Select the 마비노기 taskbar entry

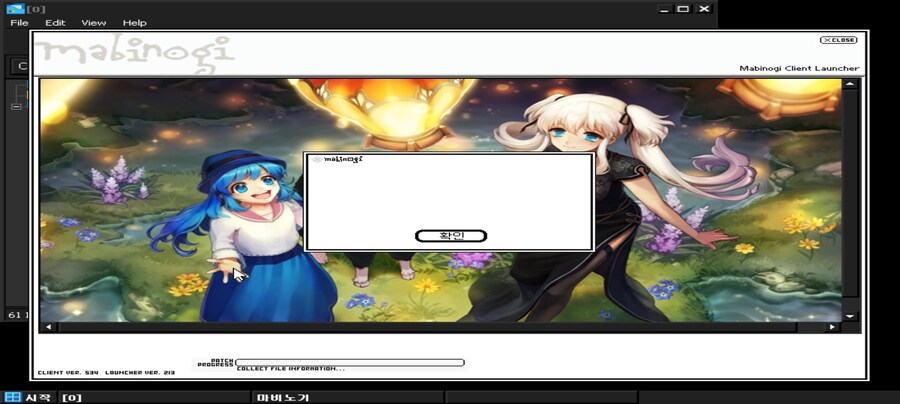[x=347, y=397]
